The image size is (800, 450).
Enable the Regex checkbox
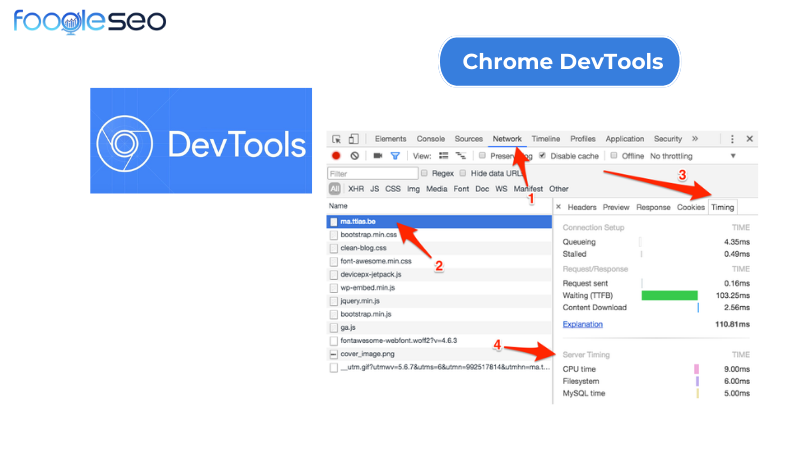(422, 173)
